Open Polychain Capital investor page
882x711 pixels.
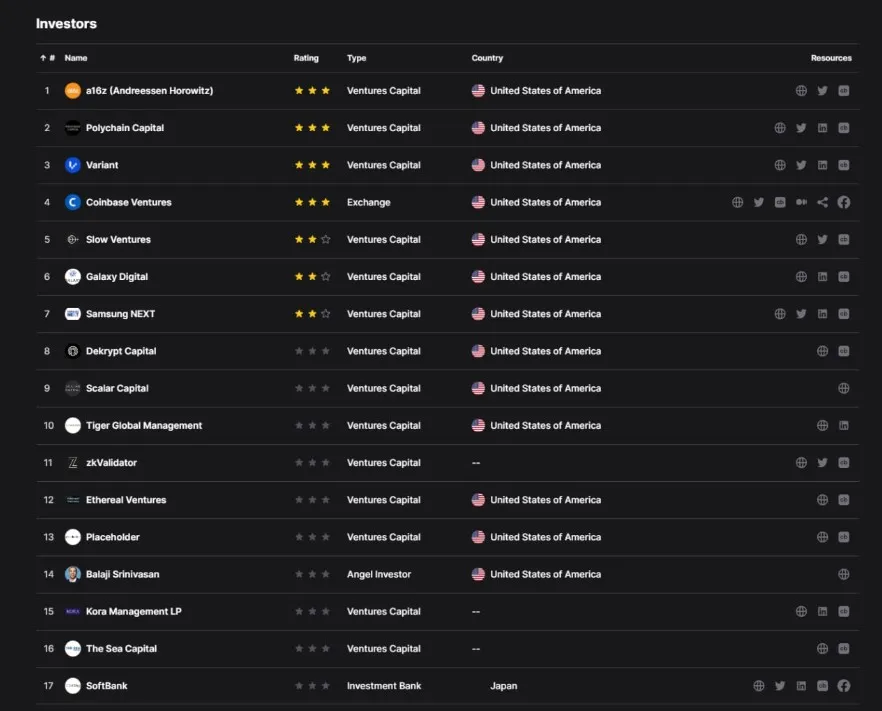125,128
